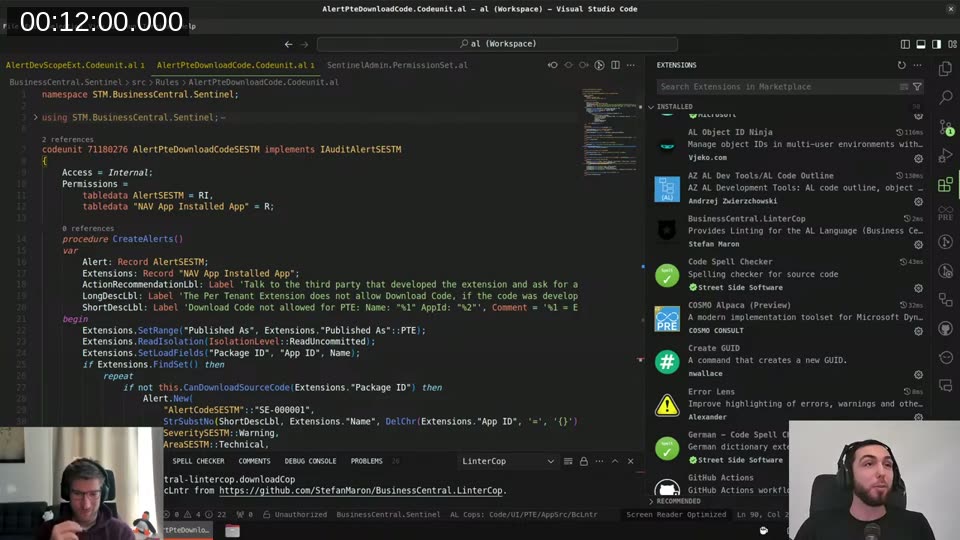960x540 pixels.
Task: Open Extensions panel more actions menu
Action: click(917, 65)
